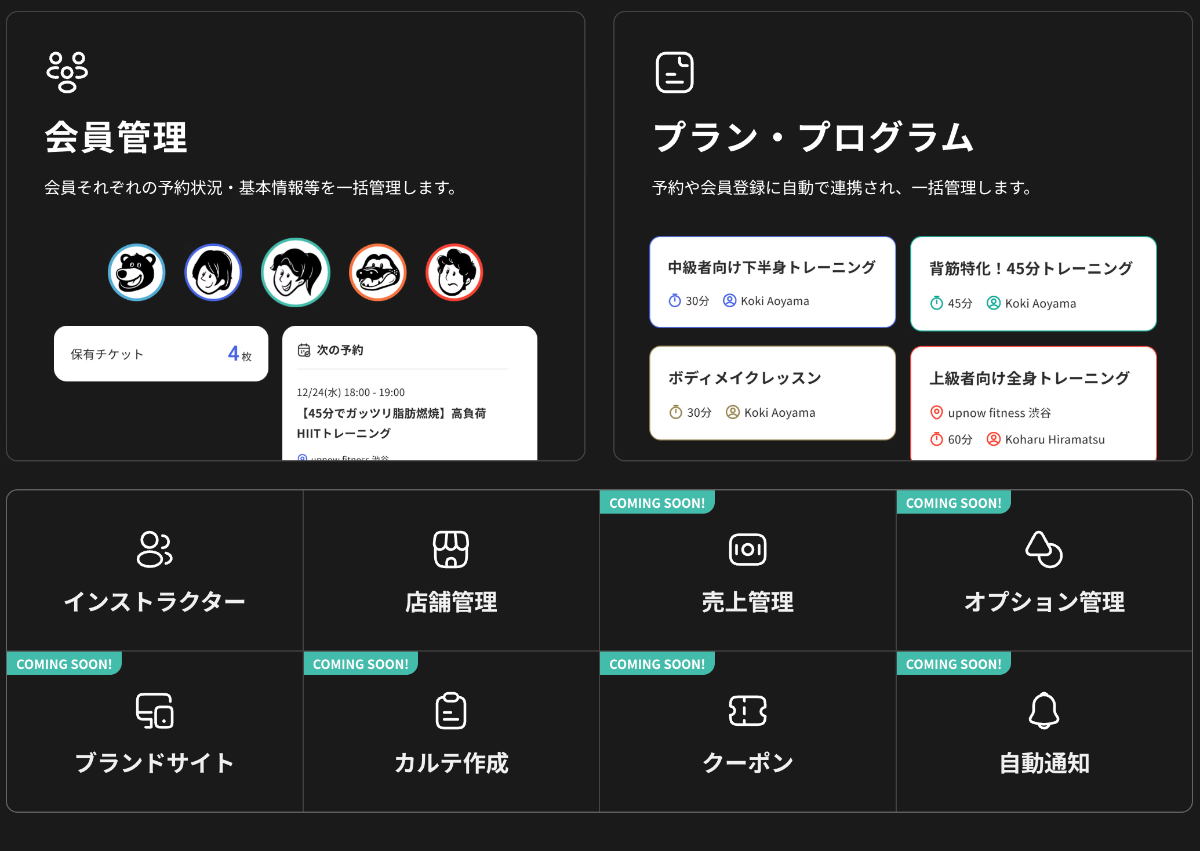Viewport: 1200px width, 851px height.
Task: Click person icon in 中級者向け下半身トレーニング card
Action: (x=729, y=300)
